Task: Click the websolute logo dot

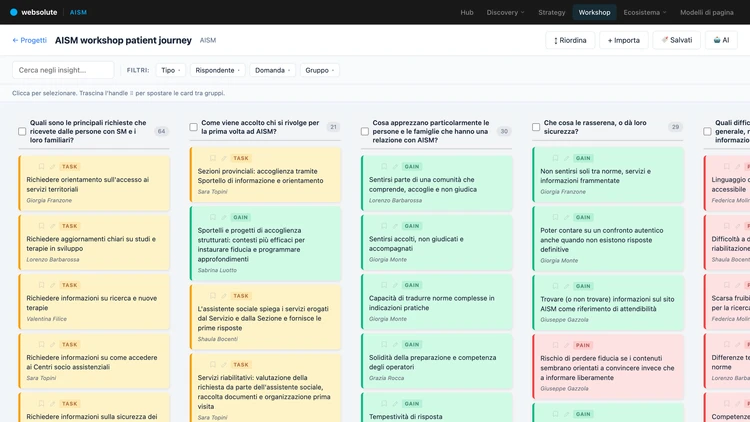Action: (x=14, y=12)
